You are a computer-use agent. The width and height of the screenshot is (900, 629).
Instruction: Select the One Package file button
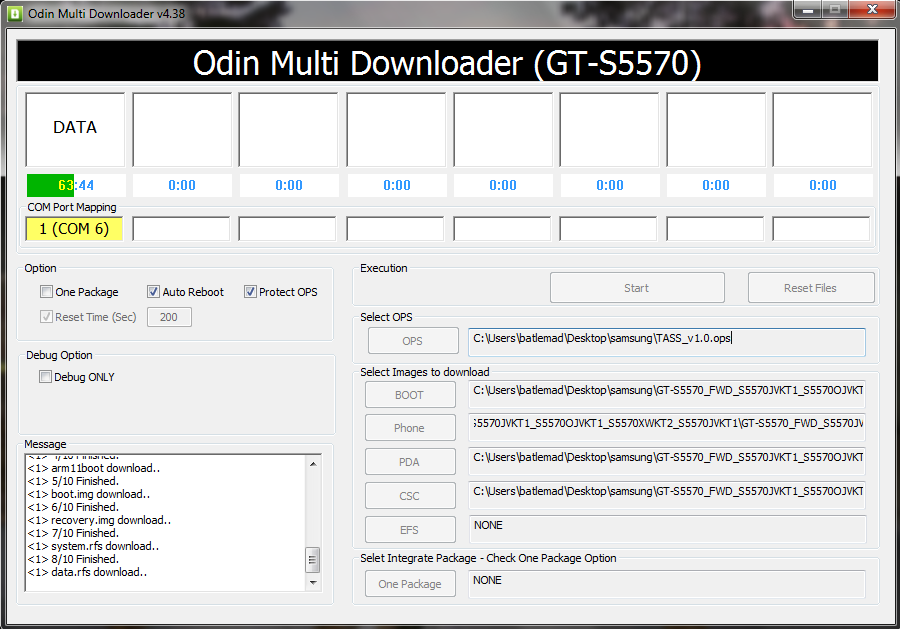pyautogui.click(x=410, y=584)
